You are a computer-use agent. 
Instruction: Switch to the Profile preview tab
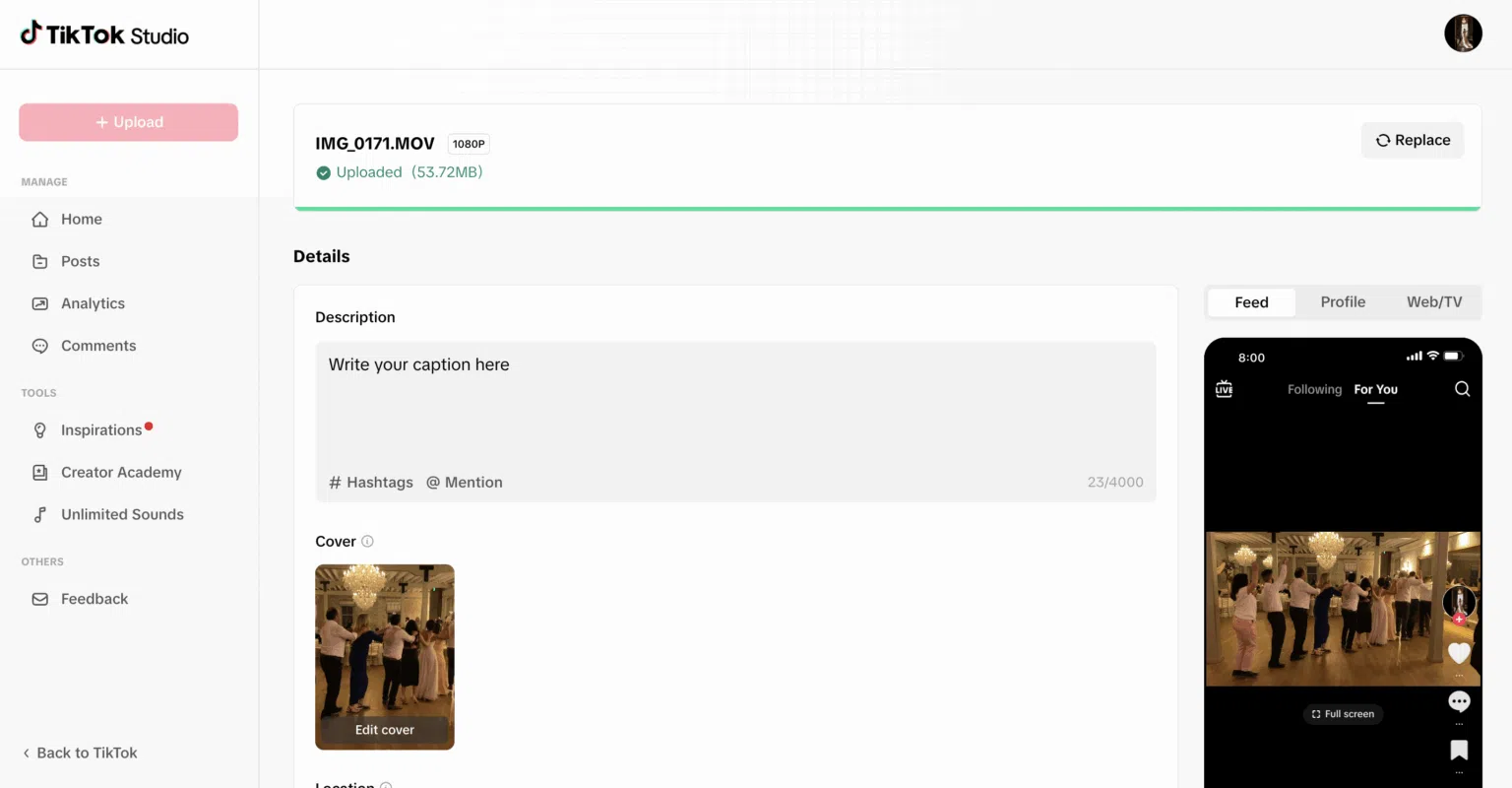[1343, 301]
